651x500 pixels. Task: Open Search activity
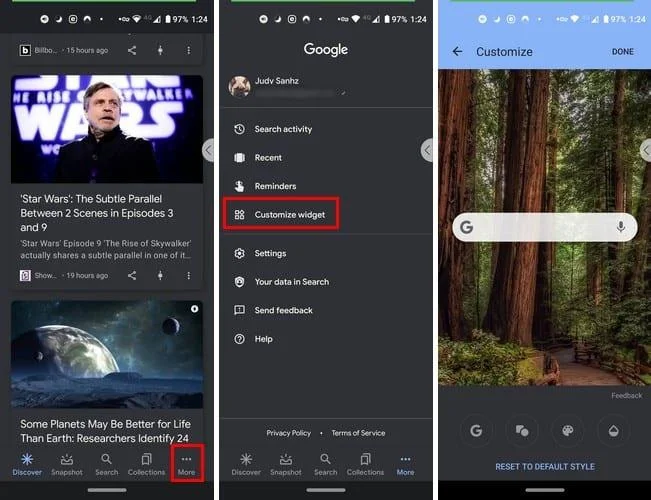[x=283, y=129]
